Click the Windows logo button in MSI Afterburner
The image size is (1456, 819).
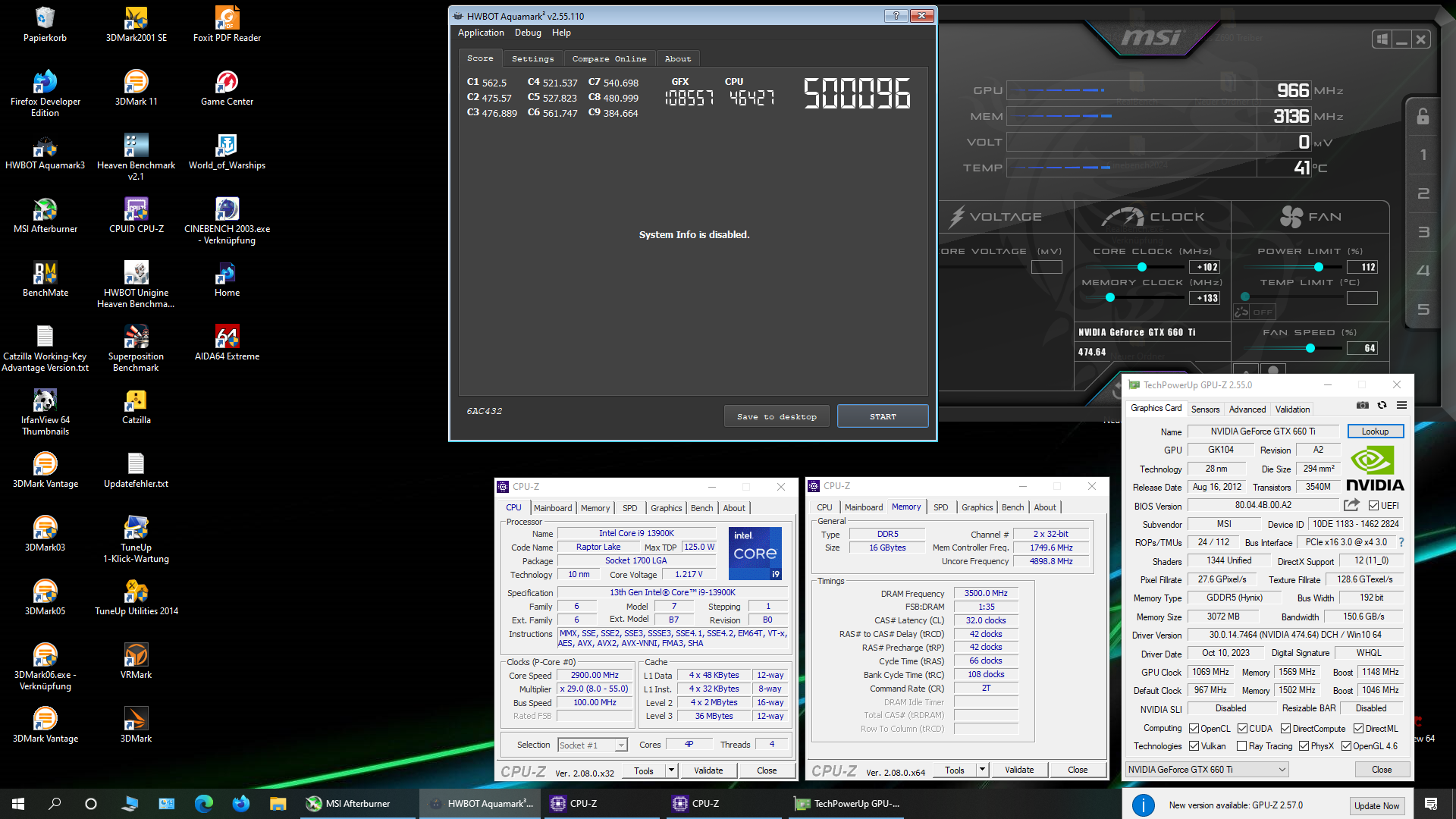click(1382, 39)
